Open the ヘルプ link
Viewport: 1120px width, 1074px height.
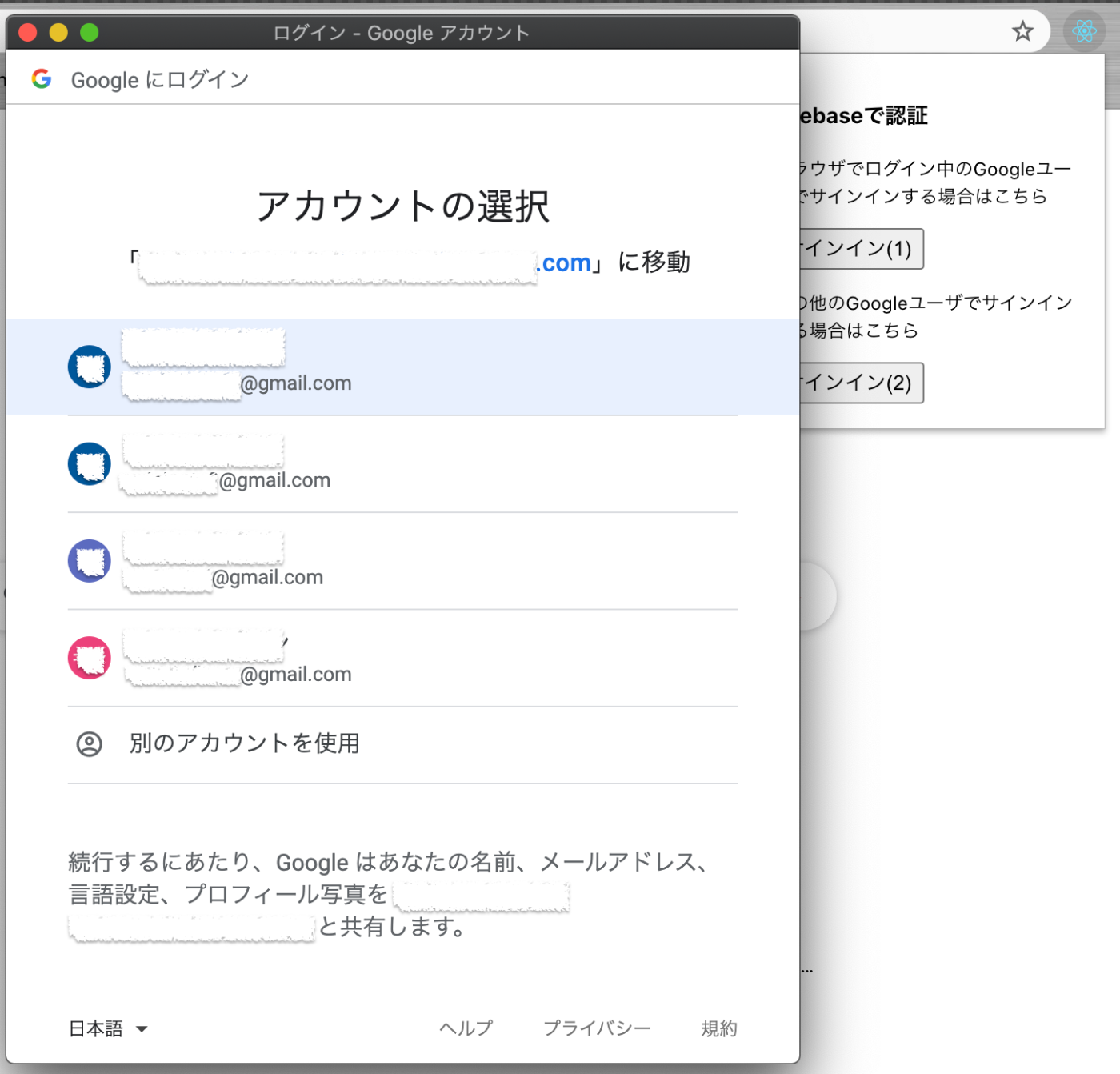466,1028
